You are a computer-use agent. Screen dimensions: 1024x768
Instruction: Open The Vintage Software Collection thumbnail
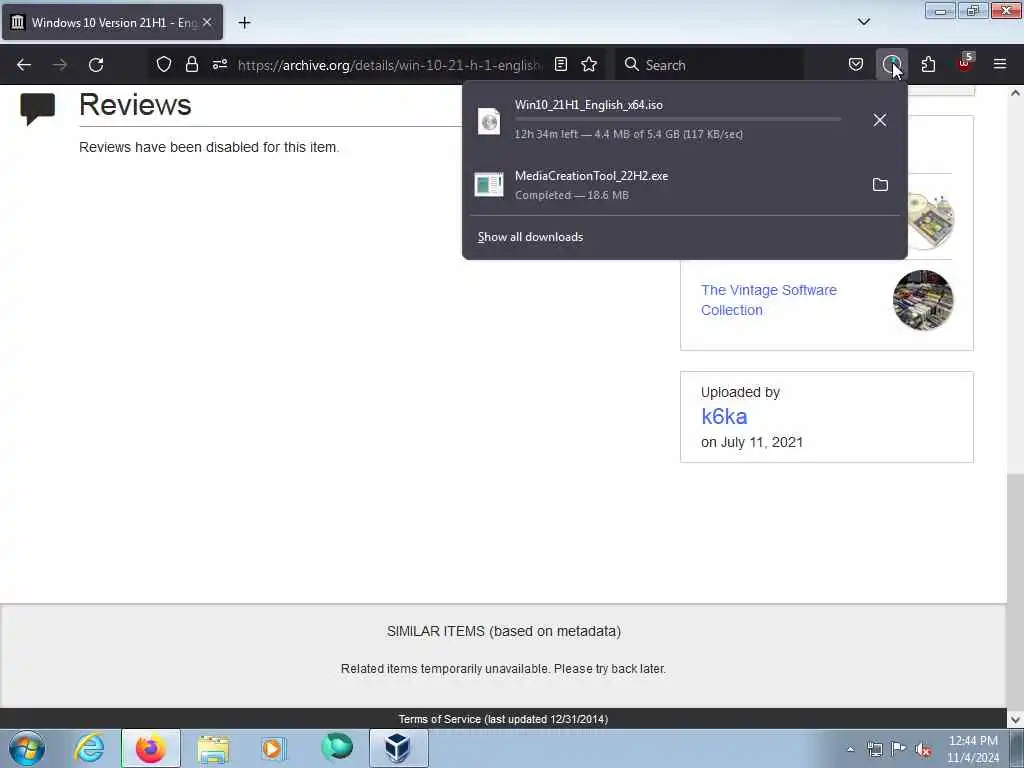point(923,300)
